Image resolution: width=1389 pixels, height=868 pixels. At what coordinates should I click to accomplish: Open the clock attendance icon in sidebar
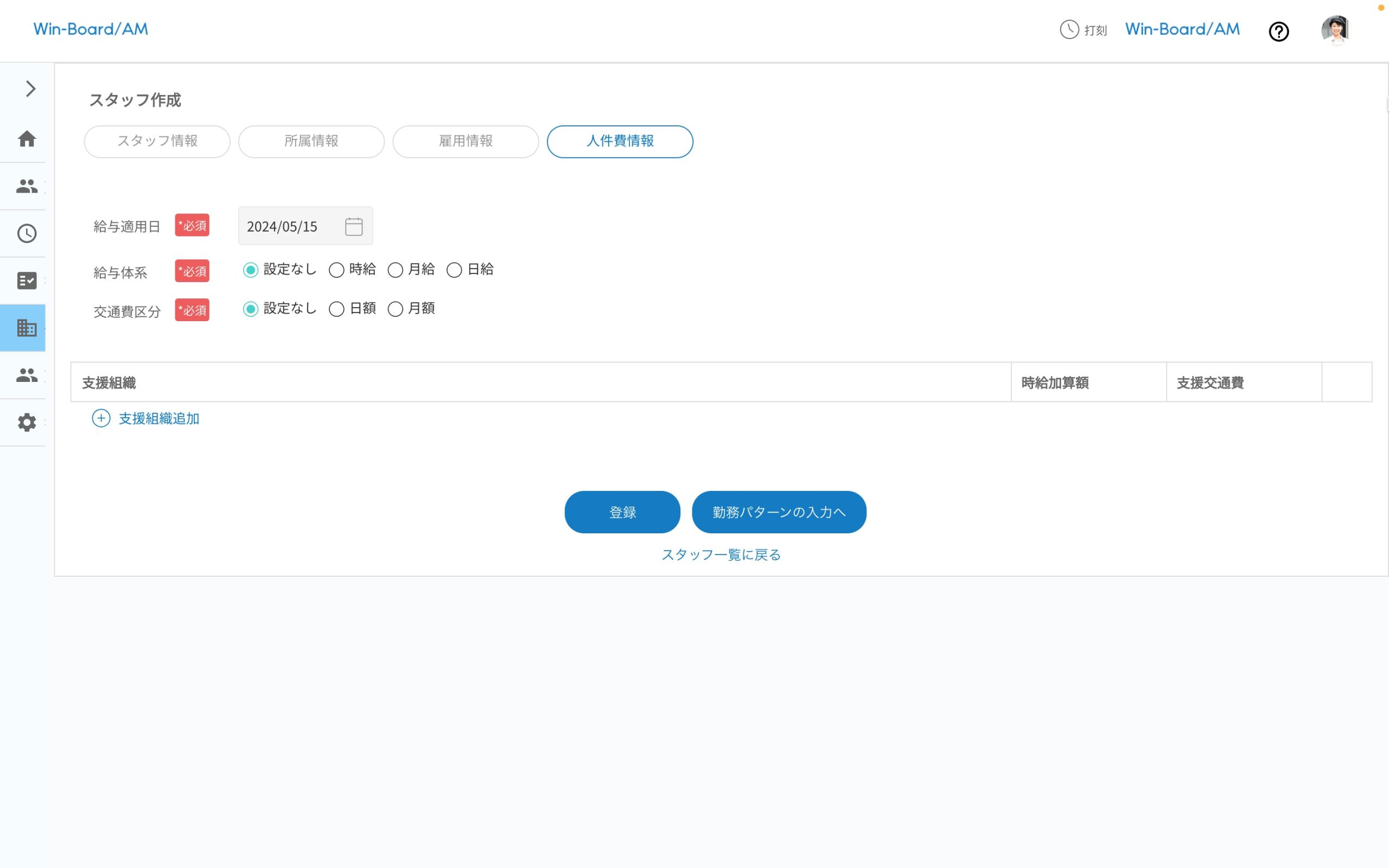tap(27, 234)
